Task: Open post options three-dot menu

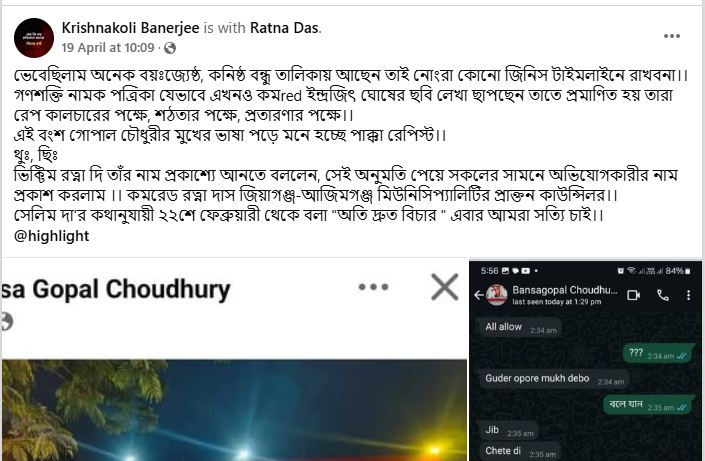Action: pyautogui.click(x=672, y=36)
